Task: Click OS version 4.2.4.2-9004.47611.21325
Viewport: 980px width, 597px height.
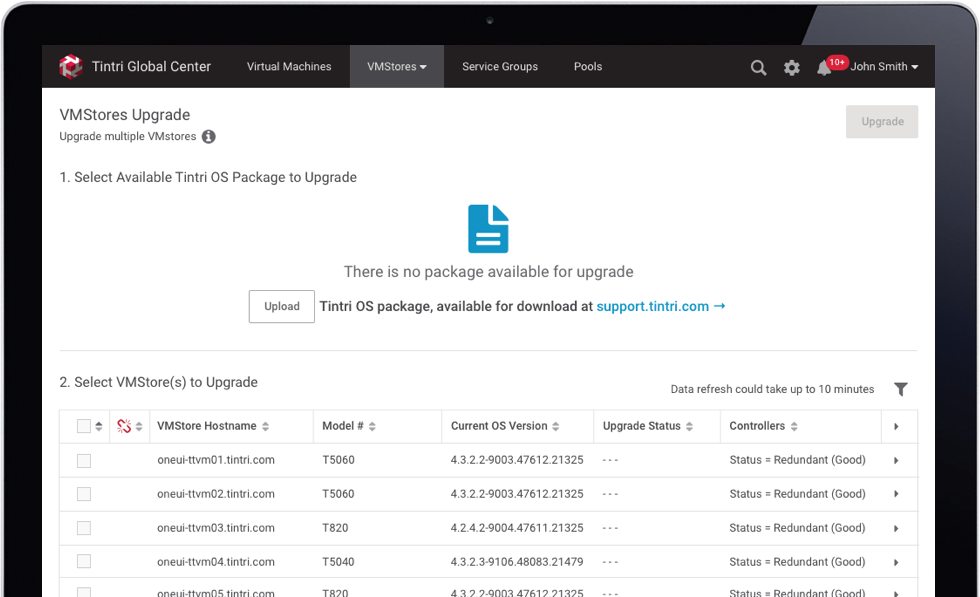Action: click(x=517, y=528)
